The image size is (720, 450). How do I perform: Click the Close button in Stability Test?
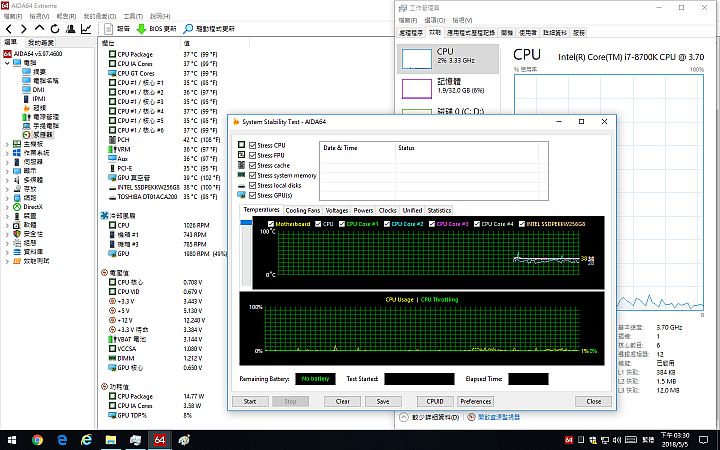click(x=593, y=401)
